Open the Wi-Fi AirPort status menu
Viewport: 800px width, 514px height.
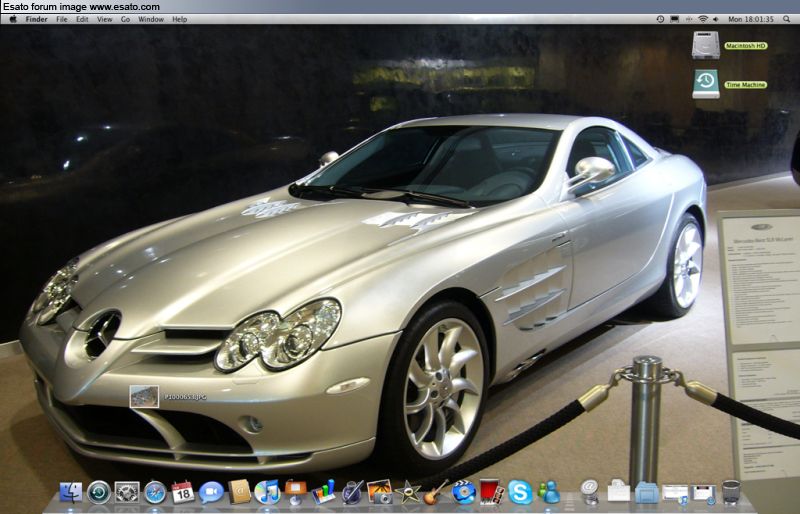pos(703,19)
